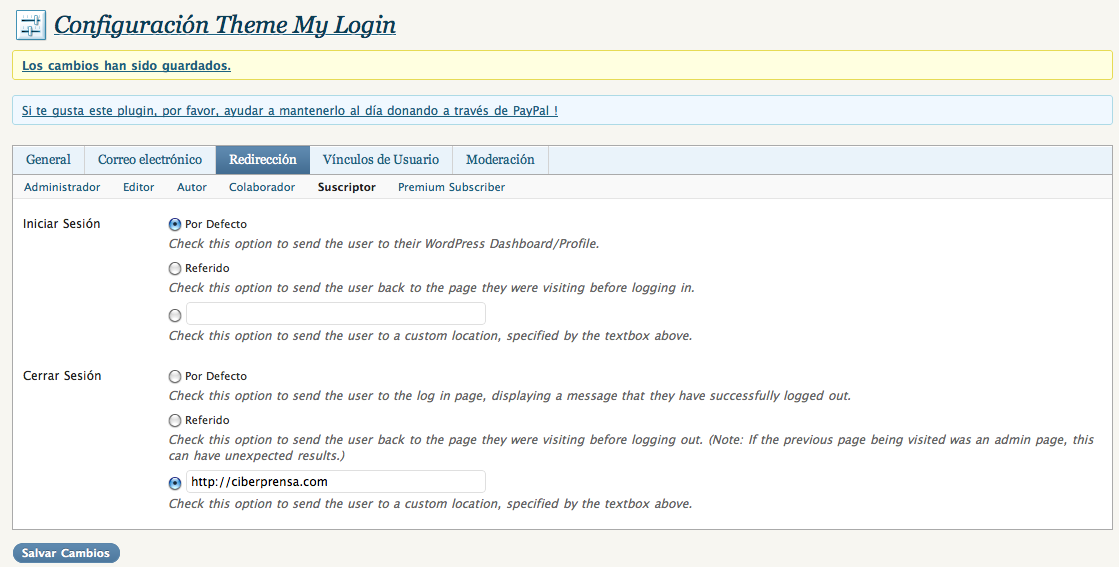Open the Colaborador role sub-tab
This screenshot has height=567, width=1119.
(262, 187)
